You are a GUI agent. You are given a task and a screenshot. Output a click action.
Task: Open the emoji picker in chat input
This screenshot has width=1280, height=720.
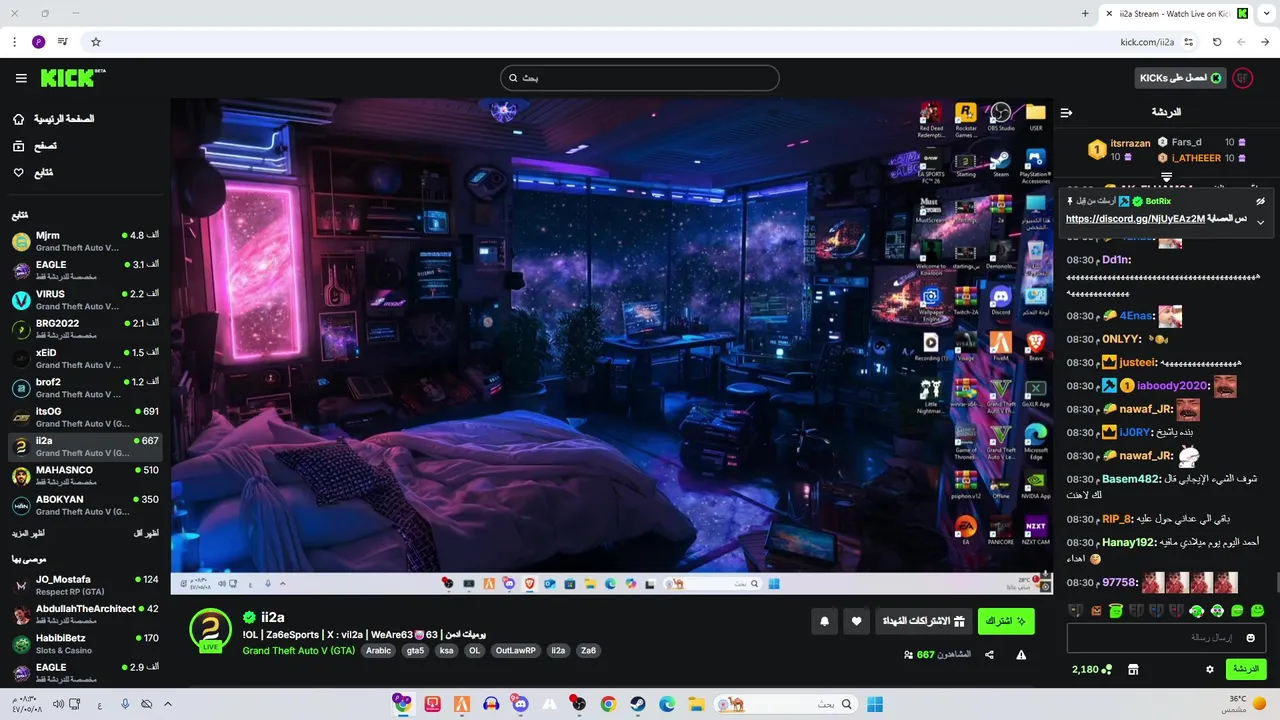tap(1250, 638)
